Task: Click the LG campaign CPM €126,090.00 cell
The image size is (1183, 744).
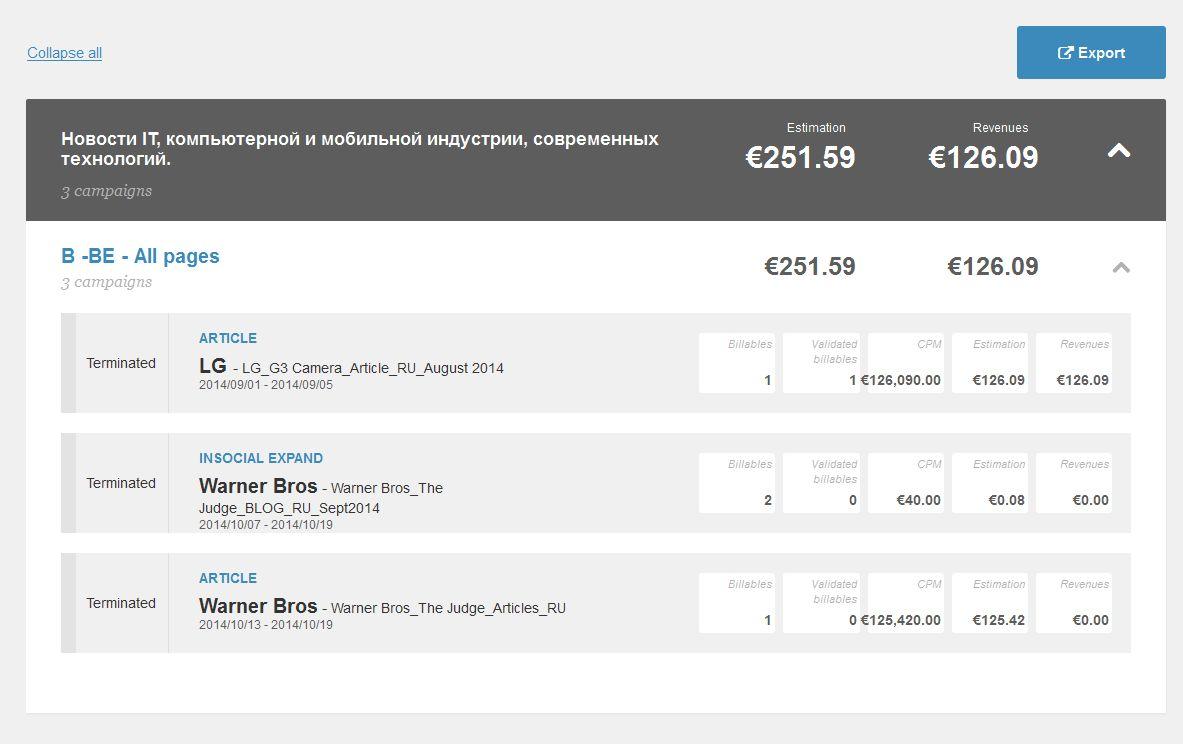Action: pyautogui.click(x=904, y=363)
